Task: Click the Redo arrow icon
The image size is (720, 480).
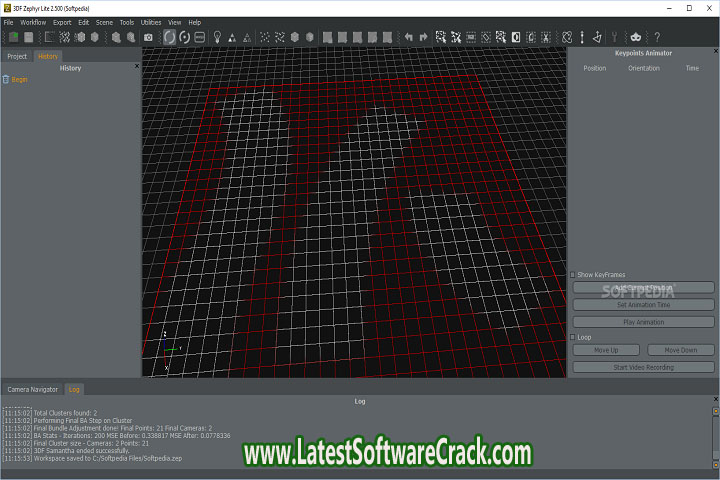Action: [x=423, y=37]
